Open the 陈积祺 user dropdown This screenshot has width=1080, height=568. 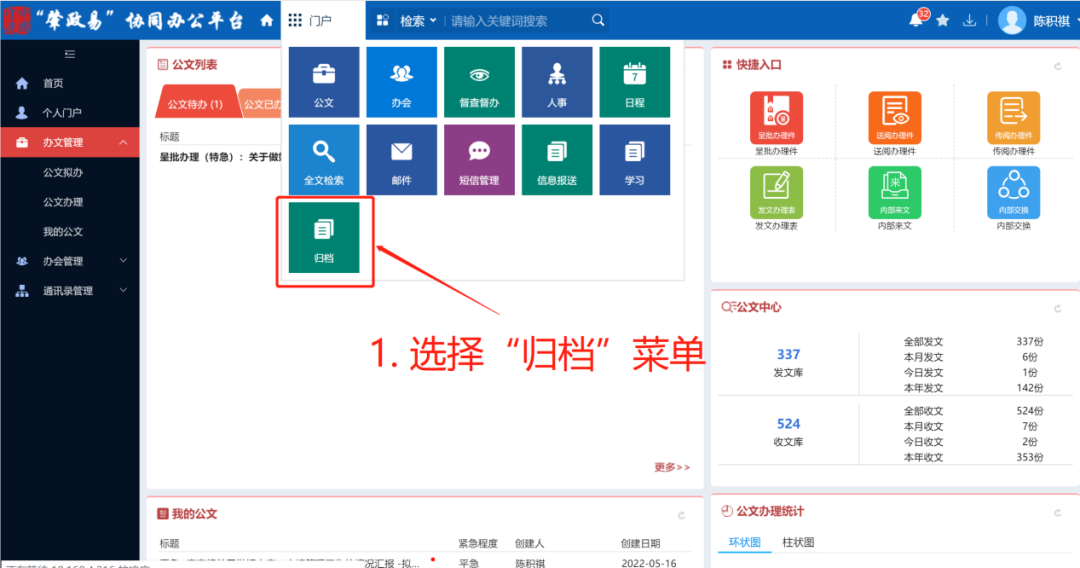[x=1056, y=21]
